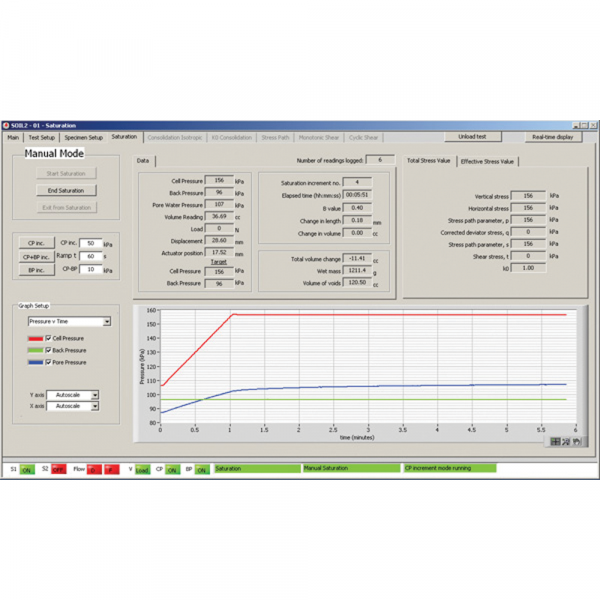Viewport: 600px width, 600px height.
Task: Click the Ramp t input field
Action: 93,256
